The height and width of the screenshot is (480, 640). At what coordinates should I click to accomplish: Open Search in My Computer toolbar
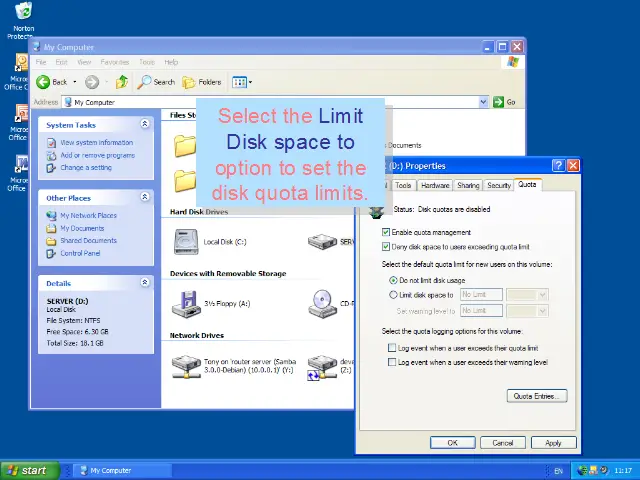[x=156, y=82]
